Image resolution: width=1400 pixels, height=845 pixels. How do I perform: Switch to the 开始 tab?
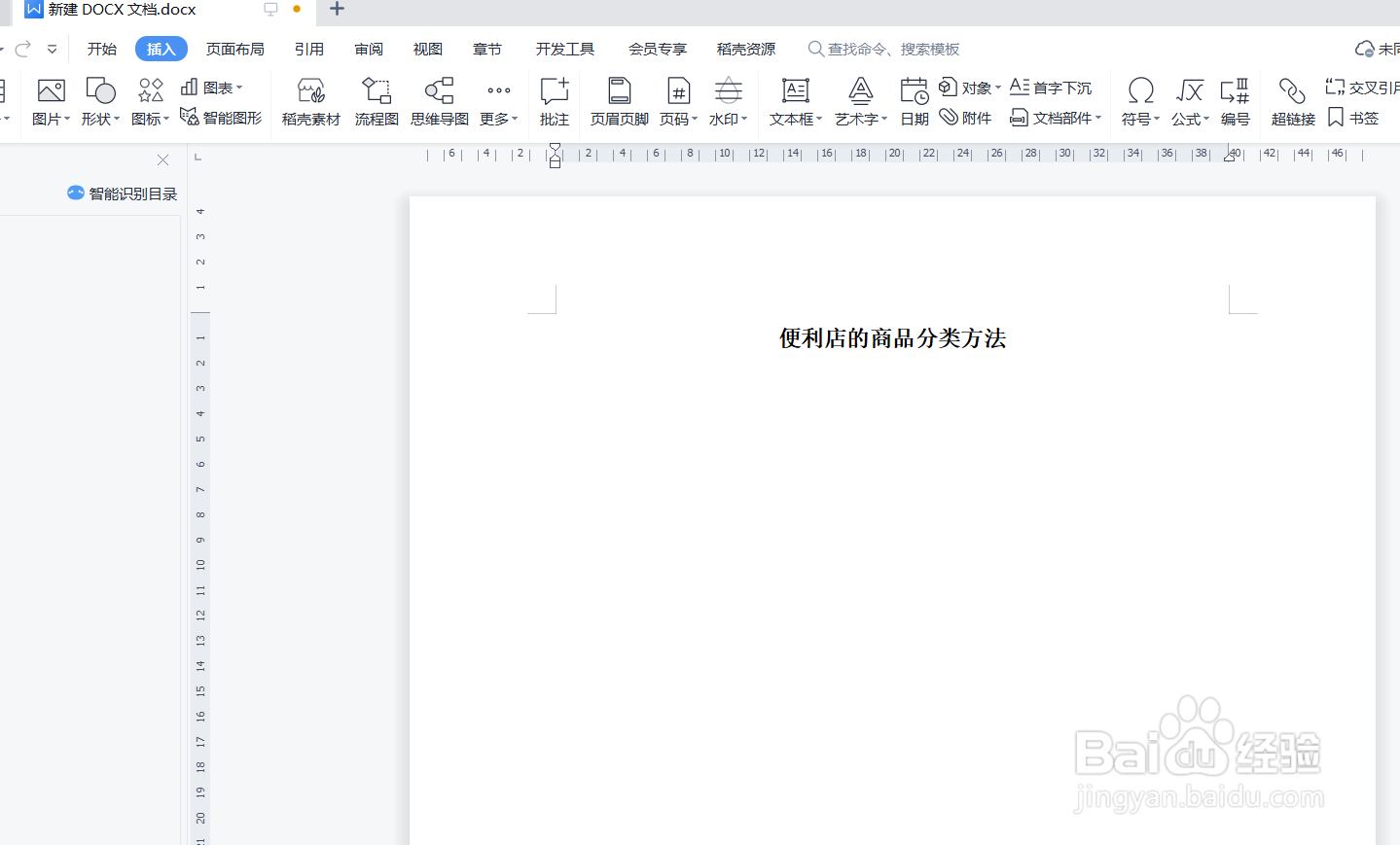(102, 49)
